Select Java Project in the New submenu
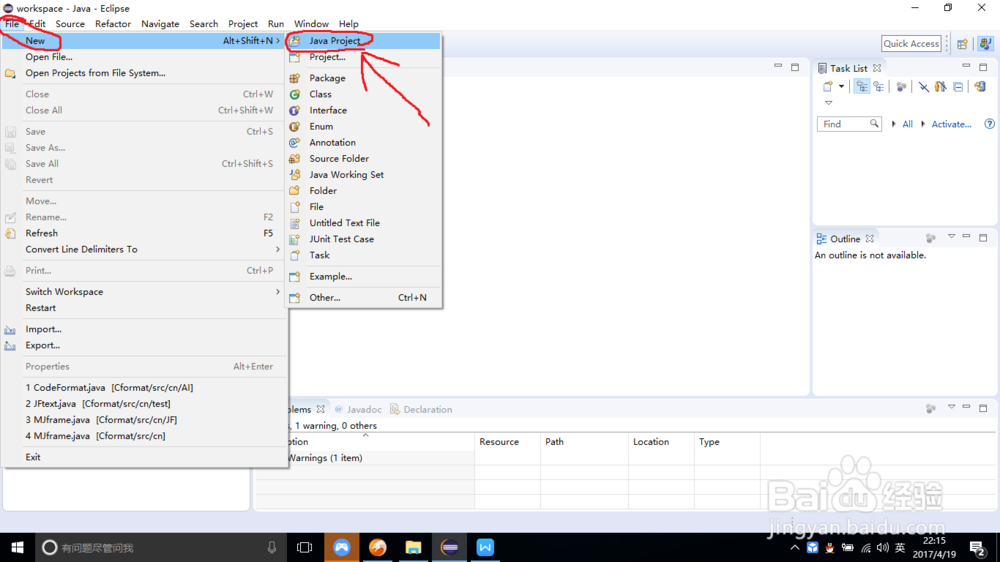The image size is (1000, 562). coord(363,41)
